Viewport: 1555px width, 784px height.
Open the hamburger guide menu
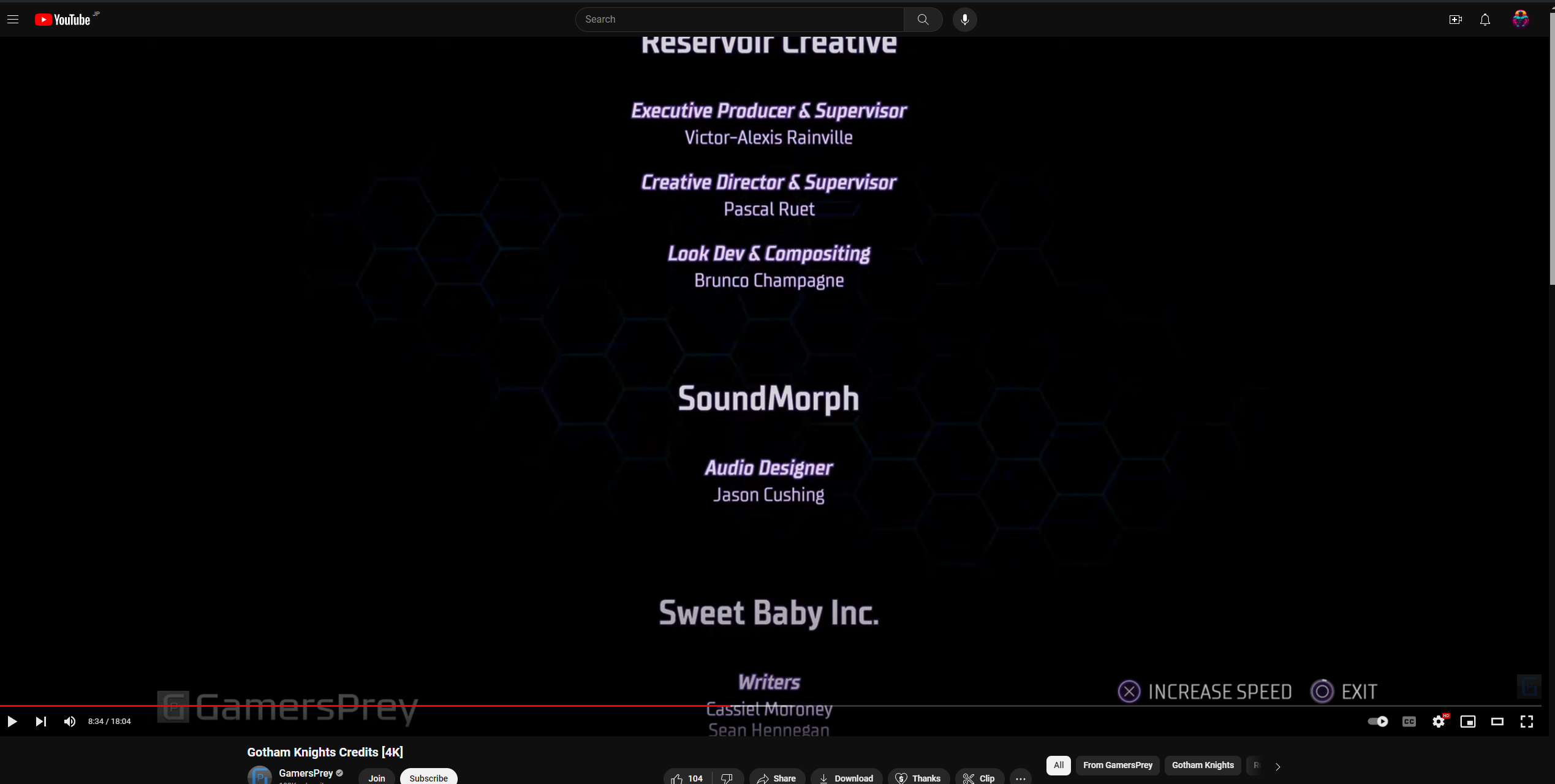point(13,20)
